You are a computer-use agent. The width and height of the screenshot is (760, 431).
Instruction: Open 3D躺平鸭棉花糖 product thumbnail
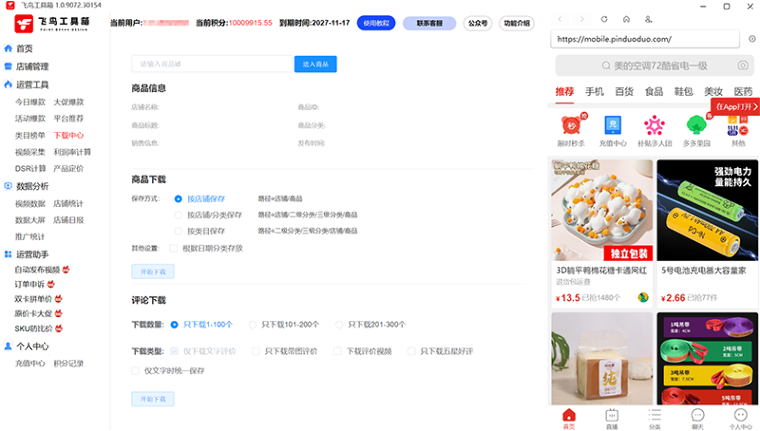(602, 210)
